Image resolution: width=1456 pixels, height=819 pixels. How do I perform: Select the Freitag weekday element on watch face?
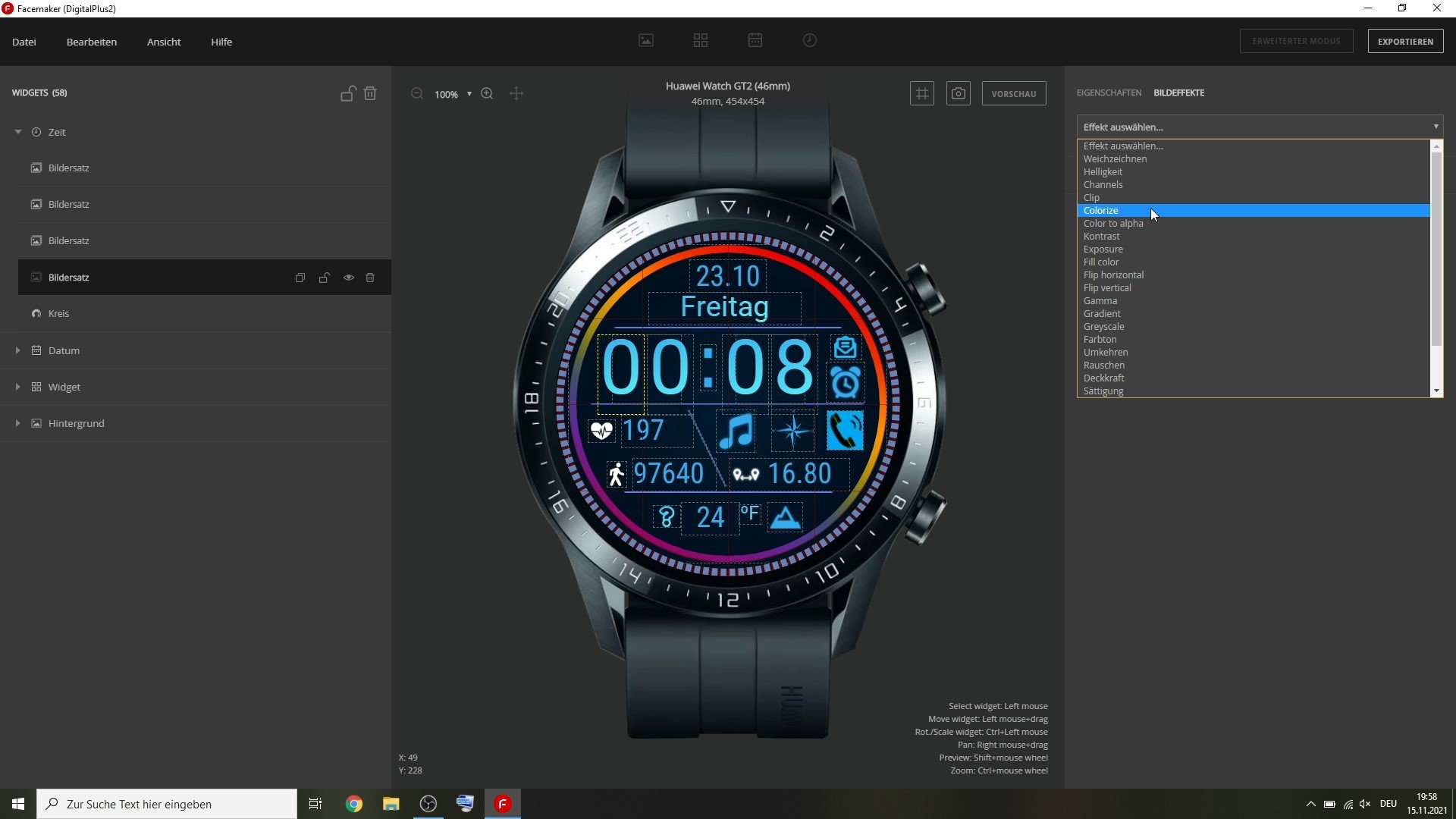point(725,307)
